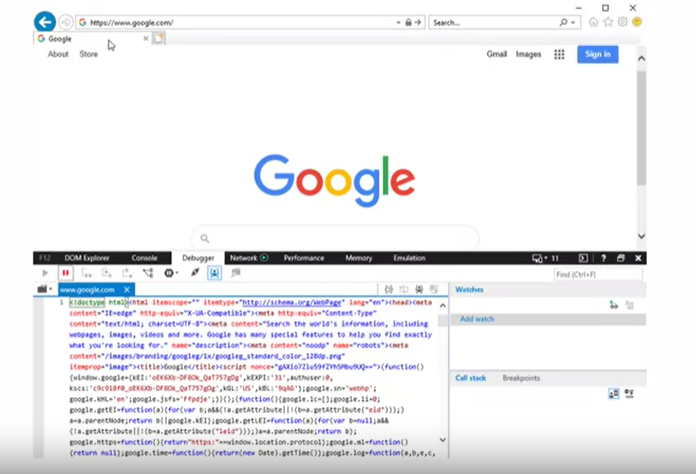This screenshot has width=696, height=474.
Task: Click the page vertical scrollbar thumb
Action: click(641, 128)
